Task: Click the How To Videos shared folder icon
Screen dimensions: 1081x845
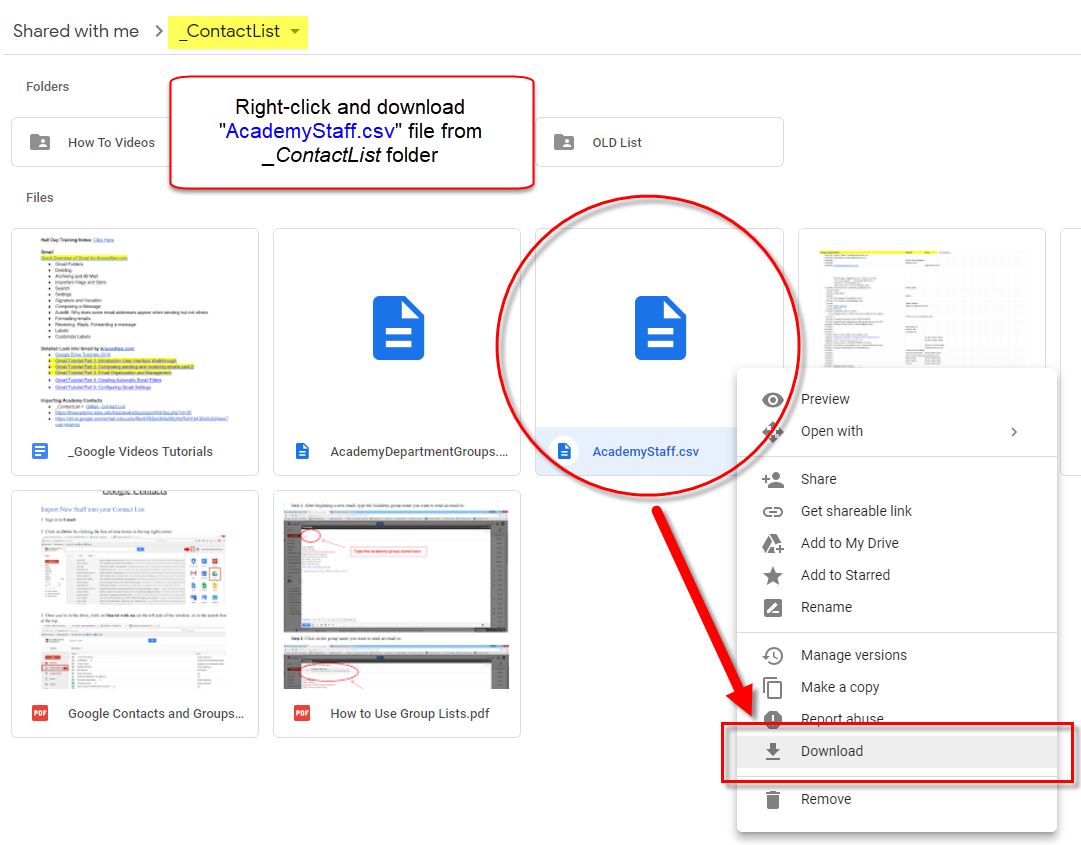Action: tap(40, 142)
